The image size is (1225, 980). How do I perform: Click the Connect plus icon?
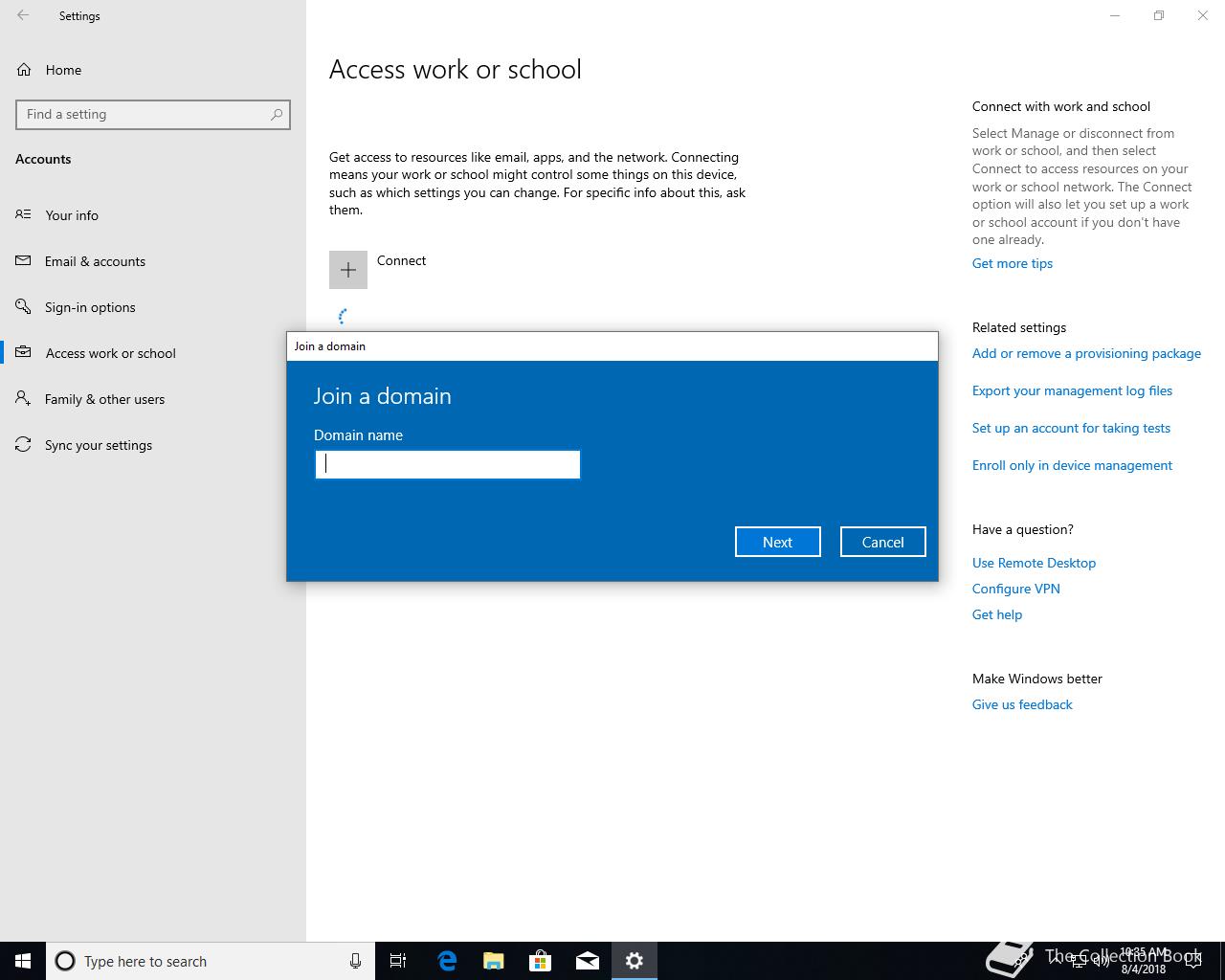(x=348, y=270)
